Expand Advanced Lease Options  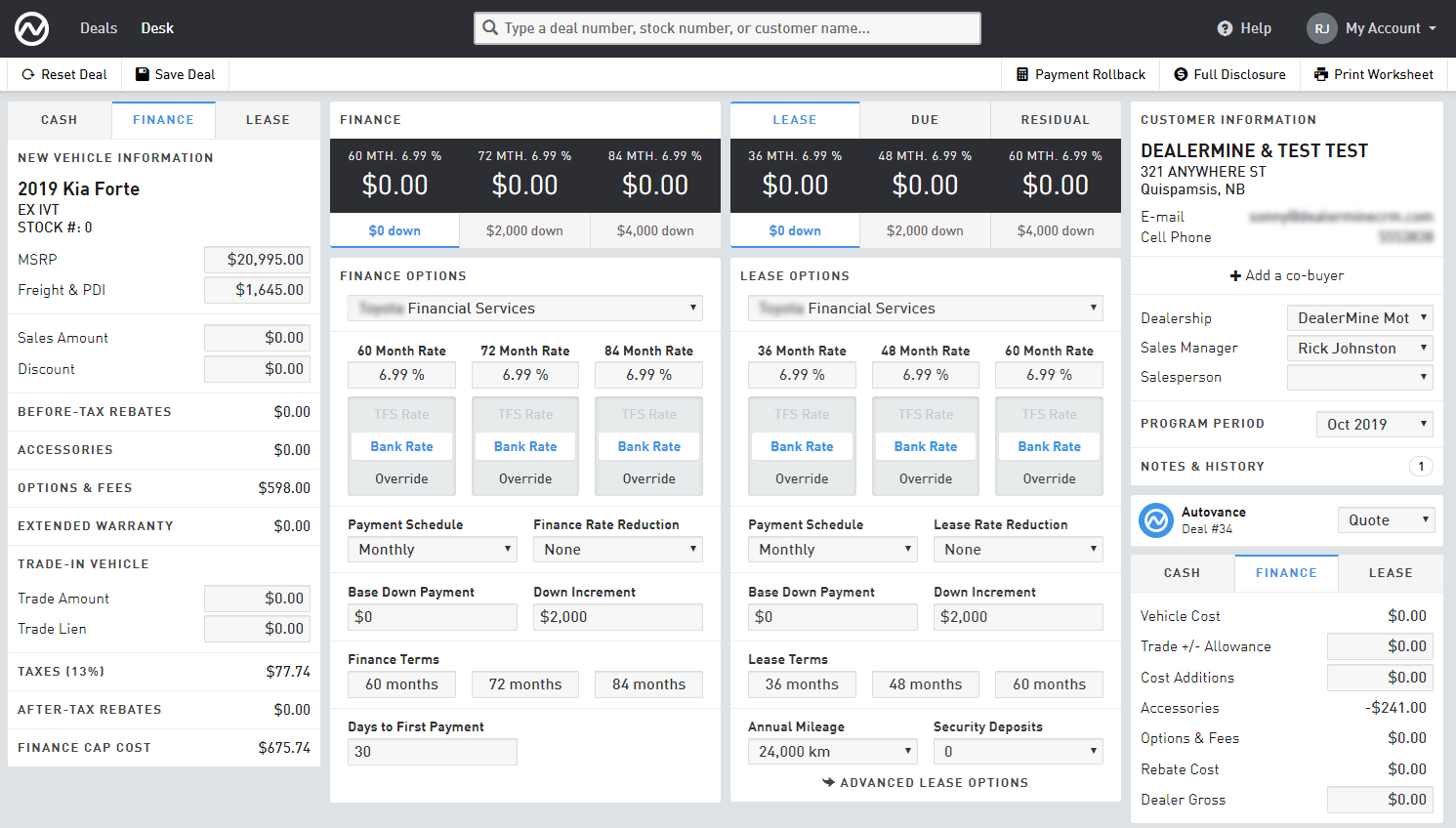pyautogui.click(x=925, y=783)
